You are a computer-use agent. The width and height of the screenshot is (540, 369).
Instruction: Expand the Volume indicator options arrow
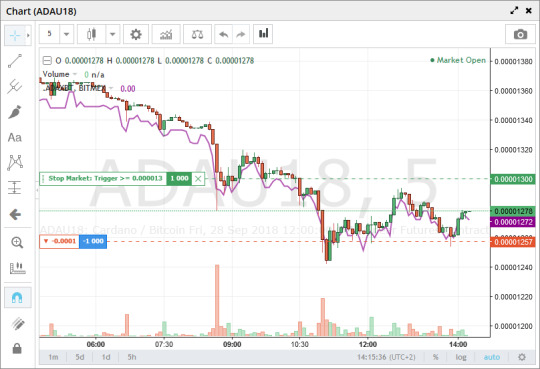click(75, 74)
